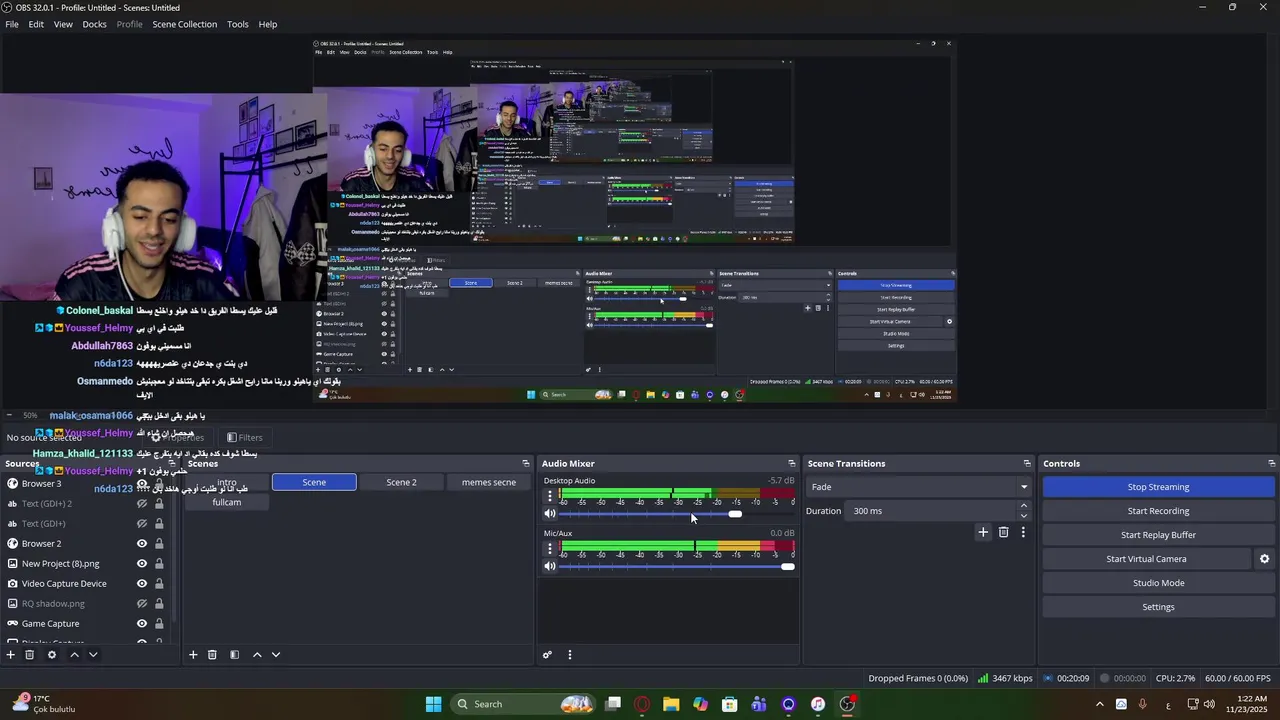The height and width of the screenshot is (720, 1280).
Task: Open the Docks menu
Action: [x=95, y=24]
